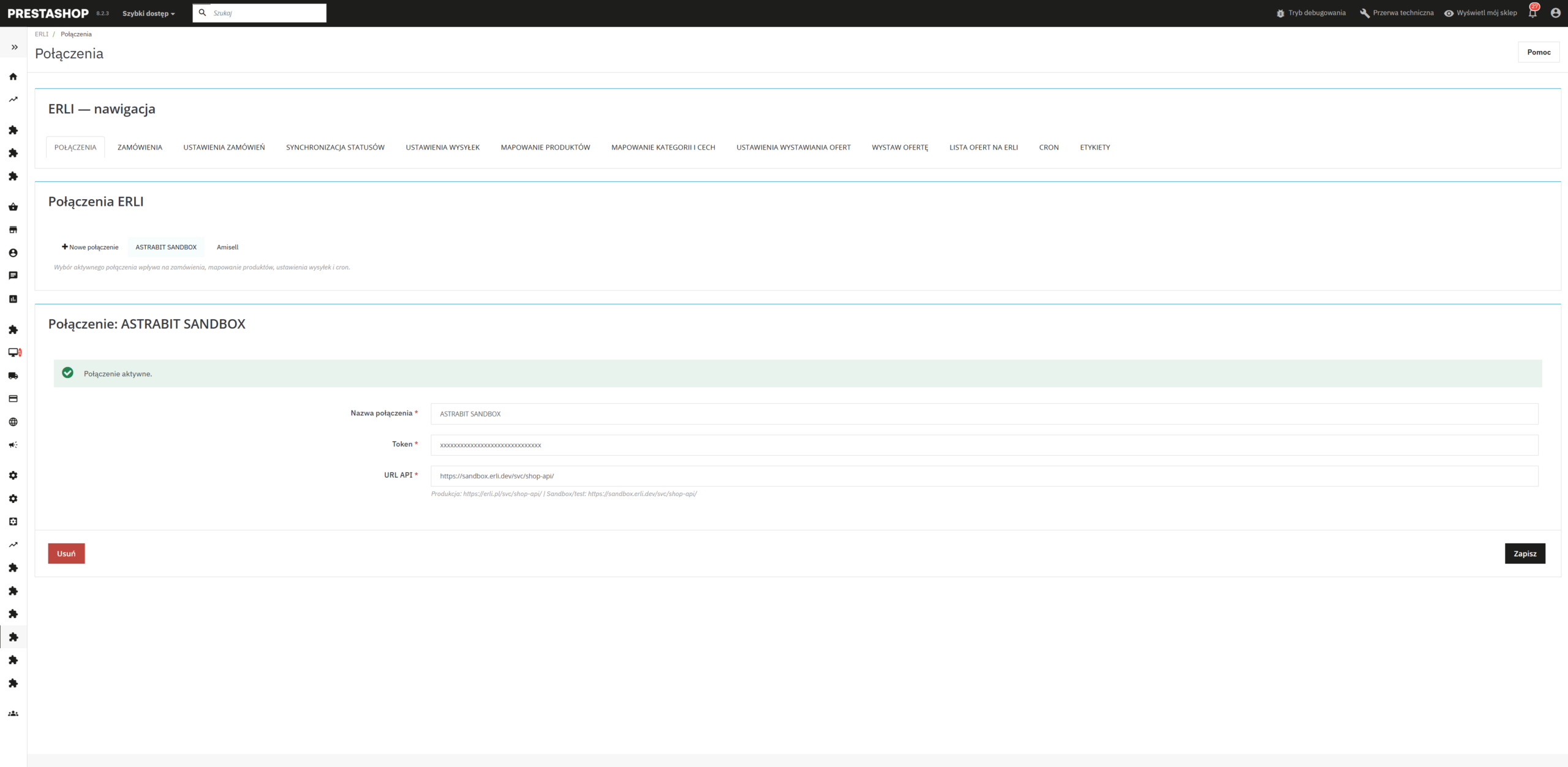
Task: Click the wrench maintenance icon in header
Action: [x=1365, y=13]
